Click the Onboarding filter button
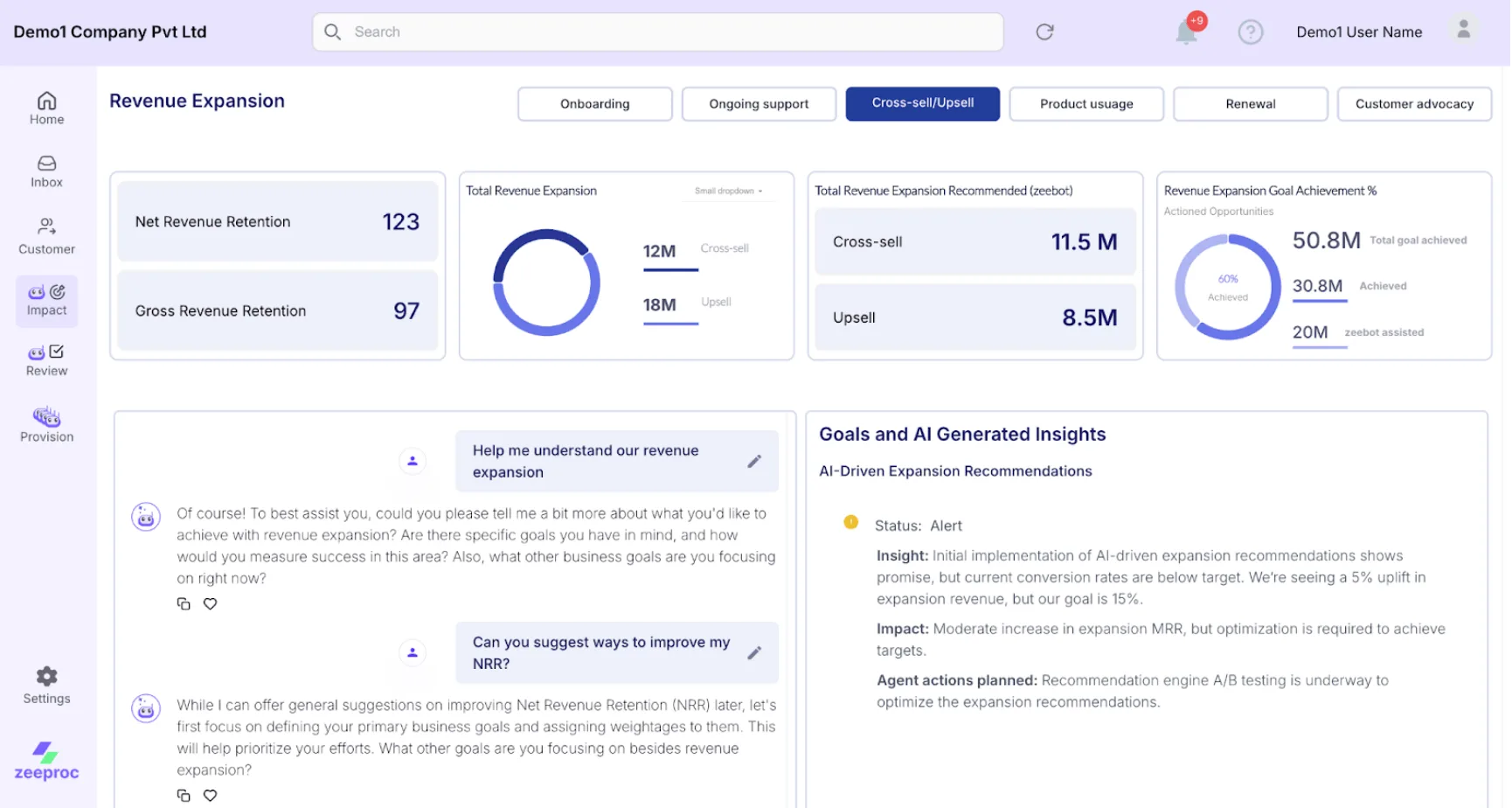Screen dimensions: 1512x808 tap(594, 103)
